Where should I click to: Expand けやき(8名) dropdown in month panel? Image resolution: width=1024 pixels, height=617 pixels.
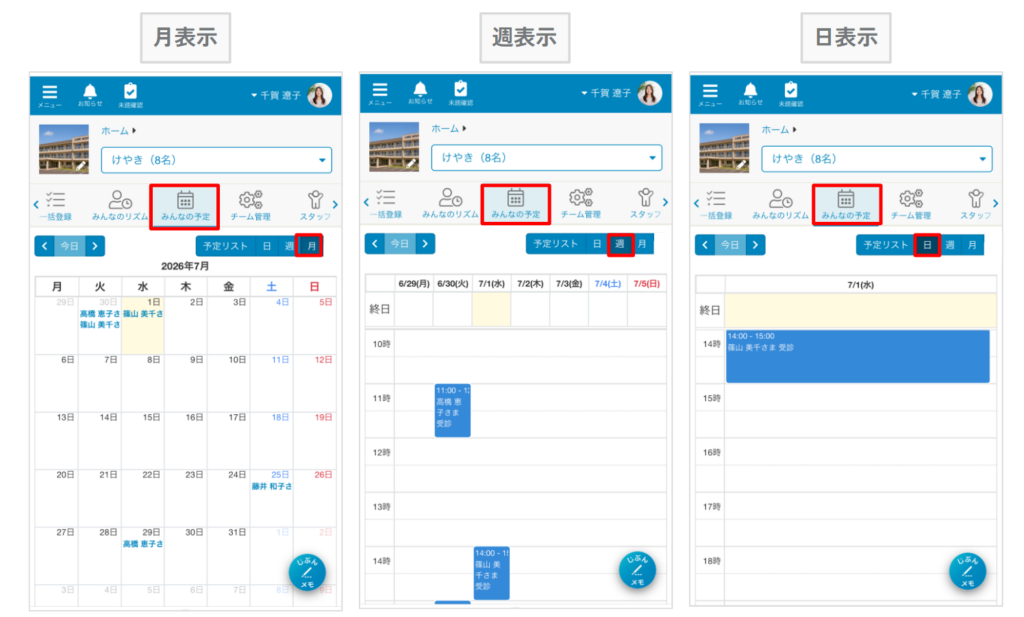pos(217,160)
